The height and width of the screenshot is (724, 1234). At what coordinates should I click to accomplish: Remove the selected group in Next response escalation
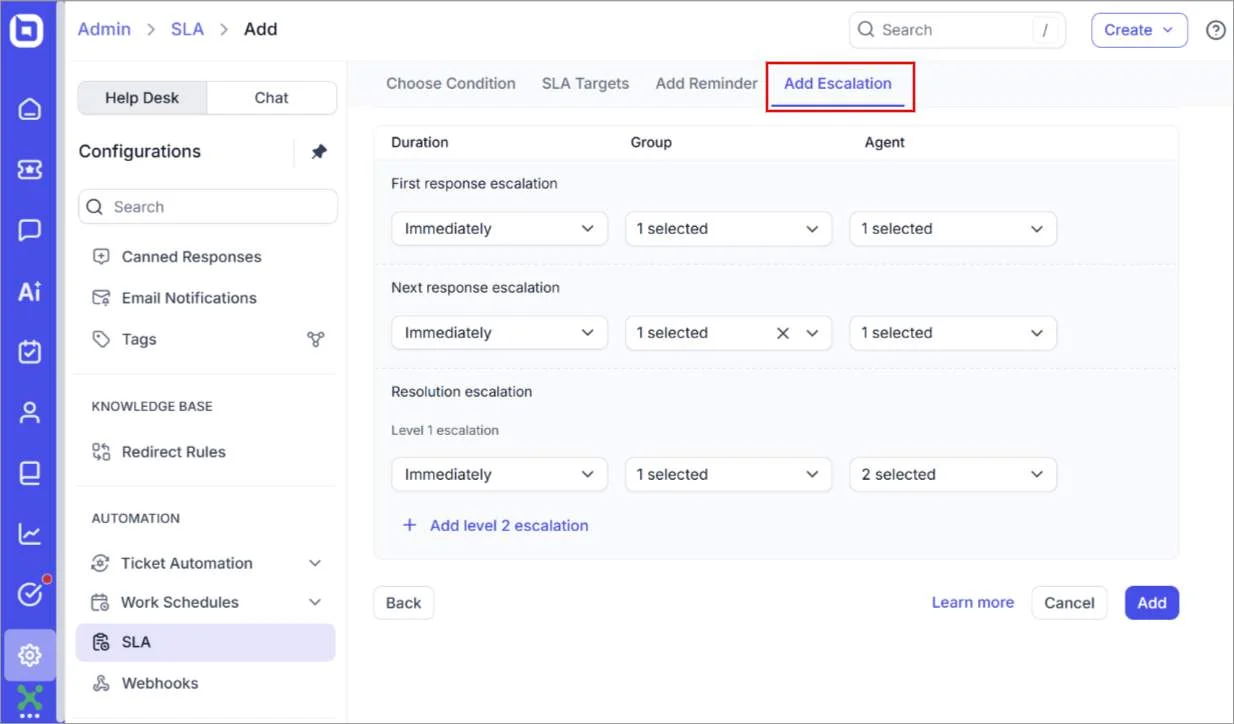[785, 332]
